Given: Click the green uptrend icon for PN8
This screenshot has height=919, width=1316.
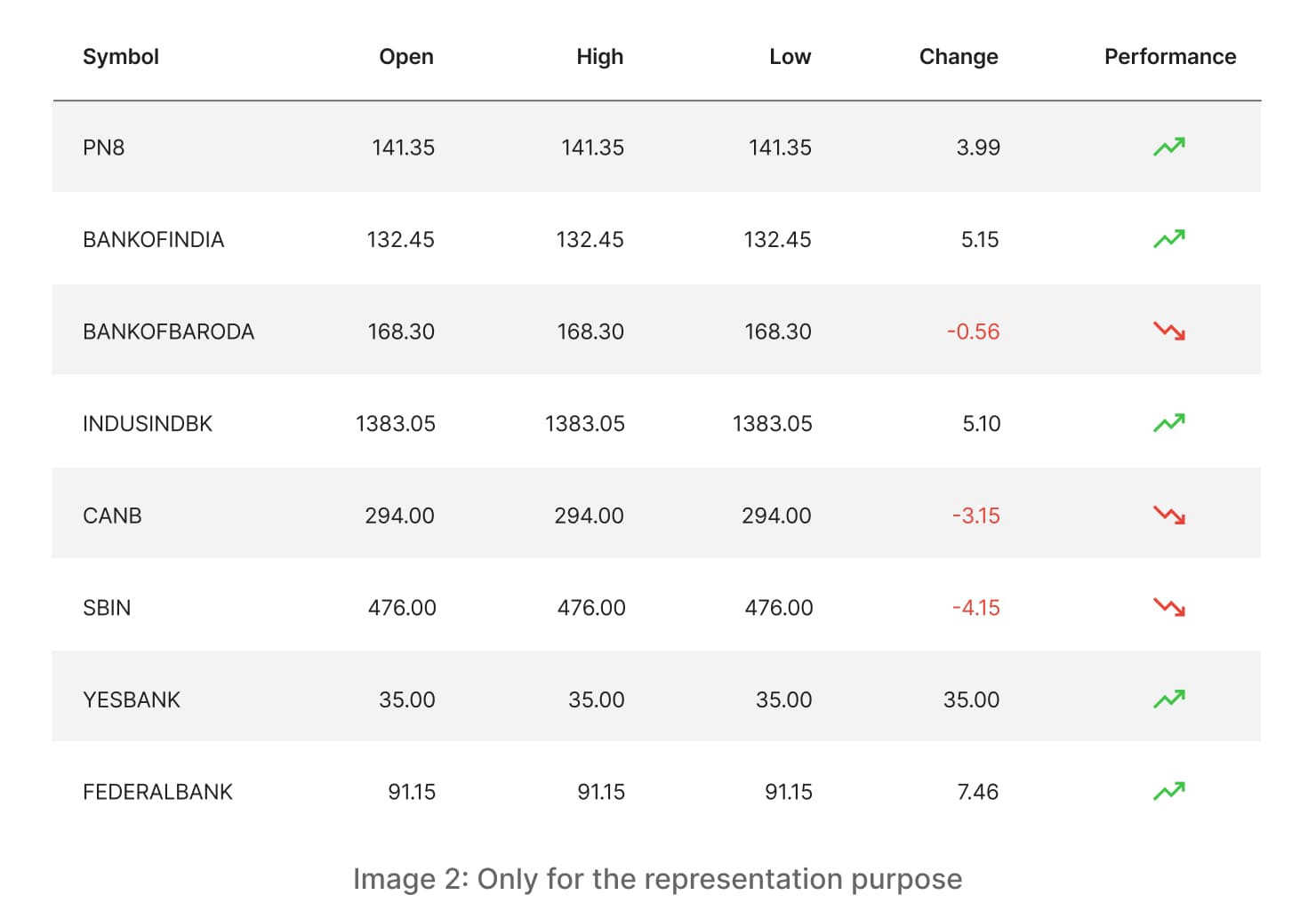Looking at the screenshot, I should coord(1168,147).
